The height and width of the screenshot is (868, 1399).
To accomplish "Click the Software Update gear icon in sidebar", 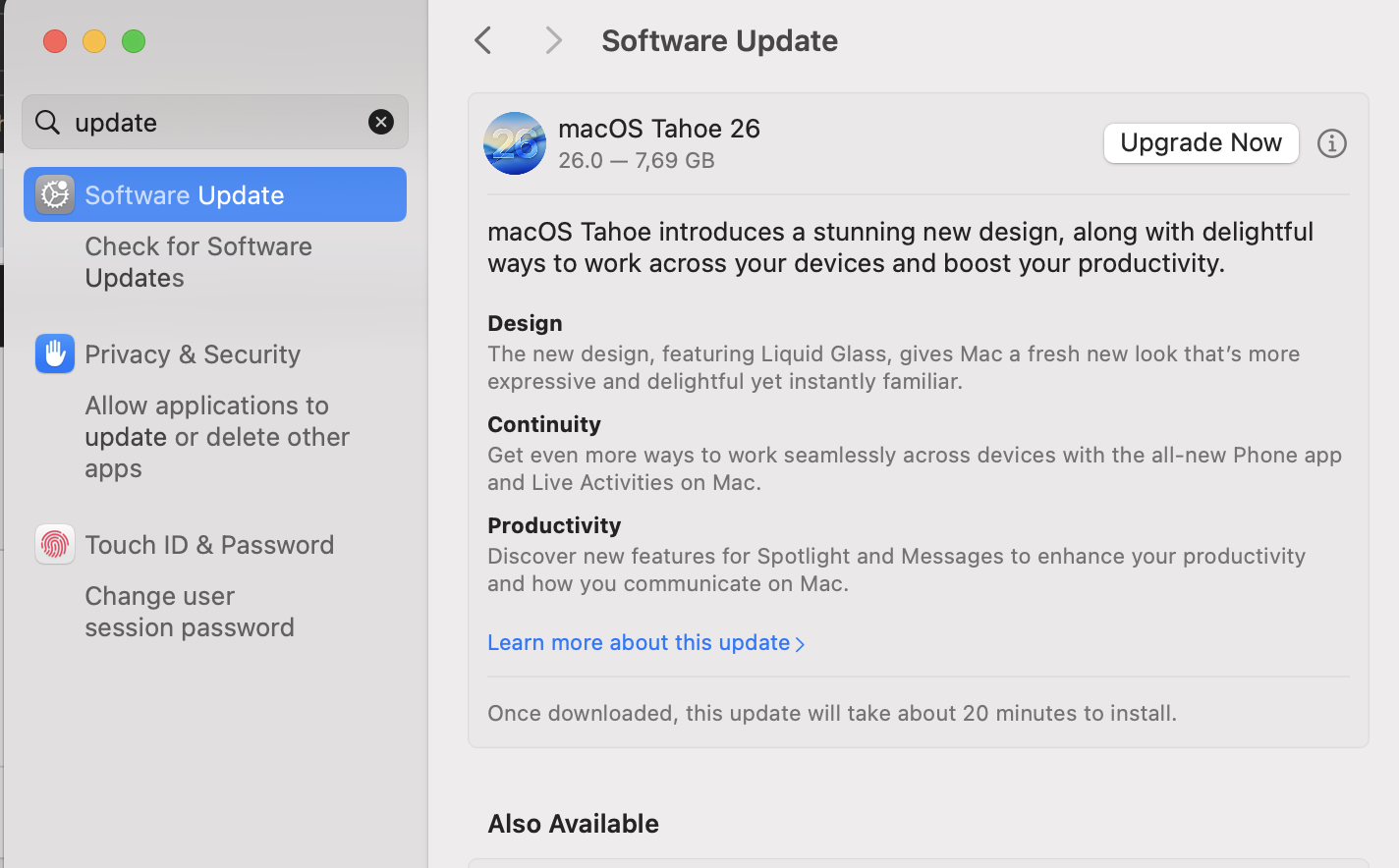I will (55, 194).
